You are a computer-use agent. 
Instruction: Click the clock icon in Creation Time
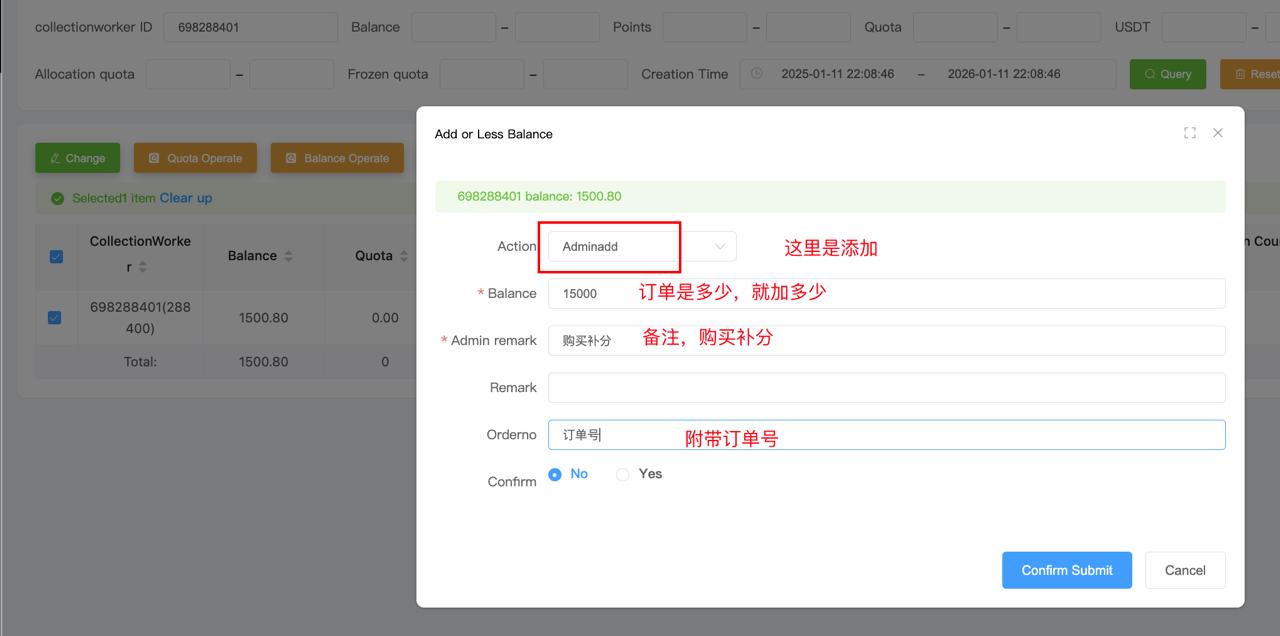[757, 74]
